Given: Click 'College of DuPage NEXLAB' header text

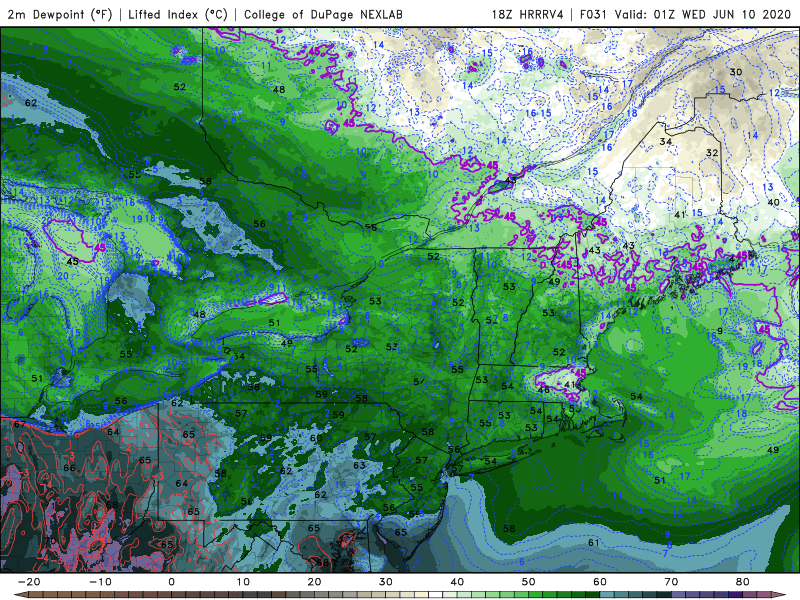Looking at the screenshot, I should point(323,14).
